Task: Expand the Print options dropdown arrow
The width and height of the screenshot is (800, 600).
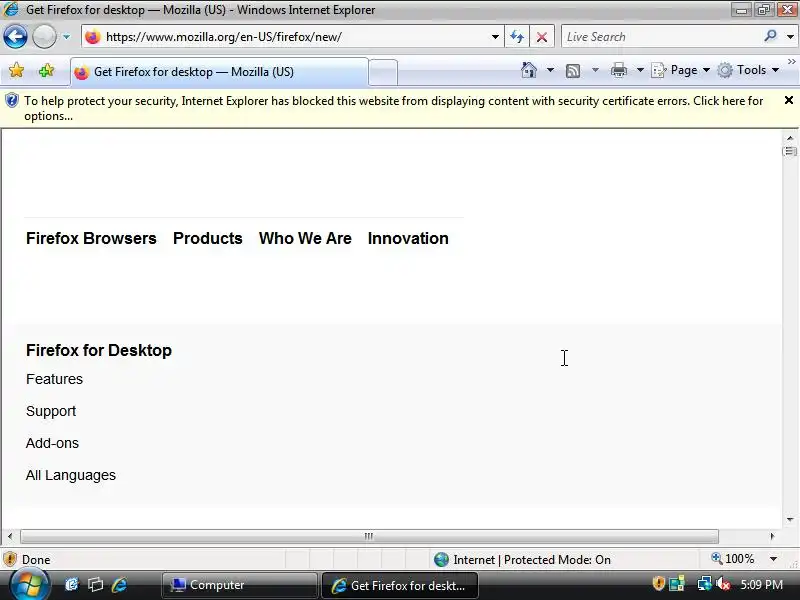Action: click(x=640, y=70)
